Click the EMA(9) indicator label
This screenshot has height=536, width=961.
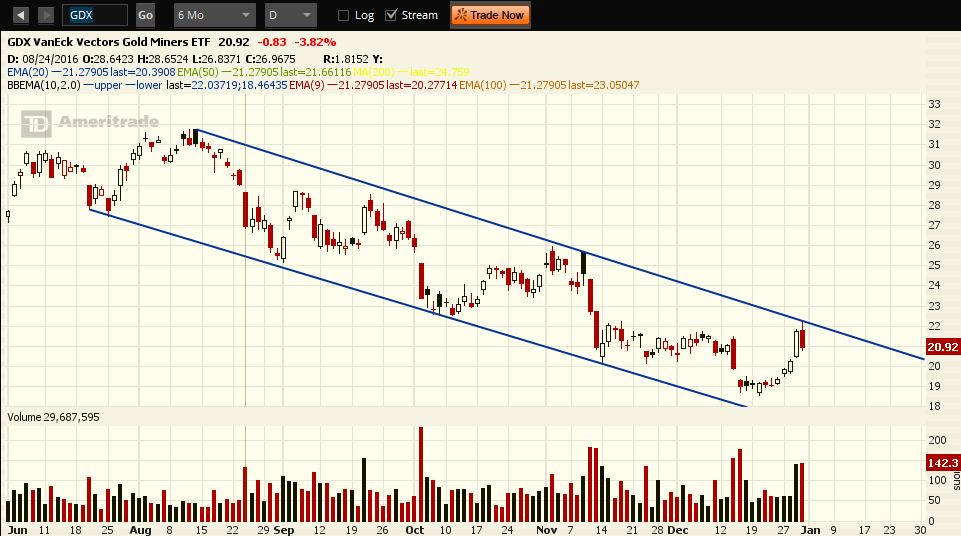[x=306, y=85]
